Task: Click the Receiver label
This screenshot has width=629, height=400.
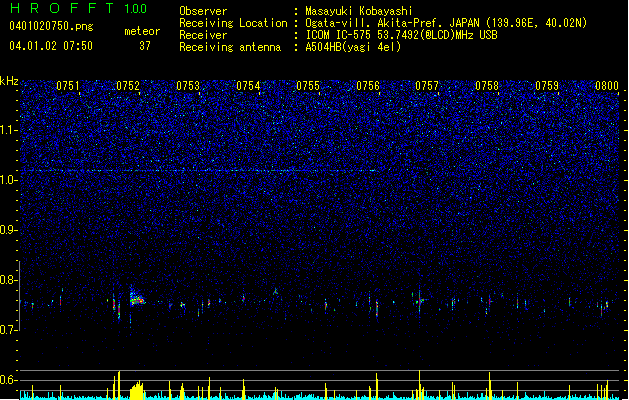Action: 203,35
